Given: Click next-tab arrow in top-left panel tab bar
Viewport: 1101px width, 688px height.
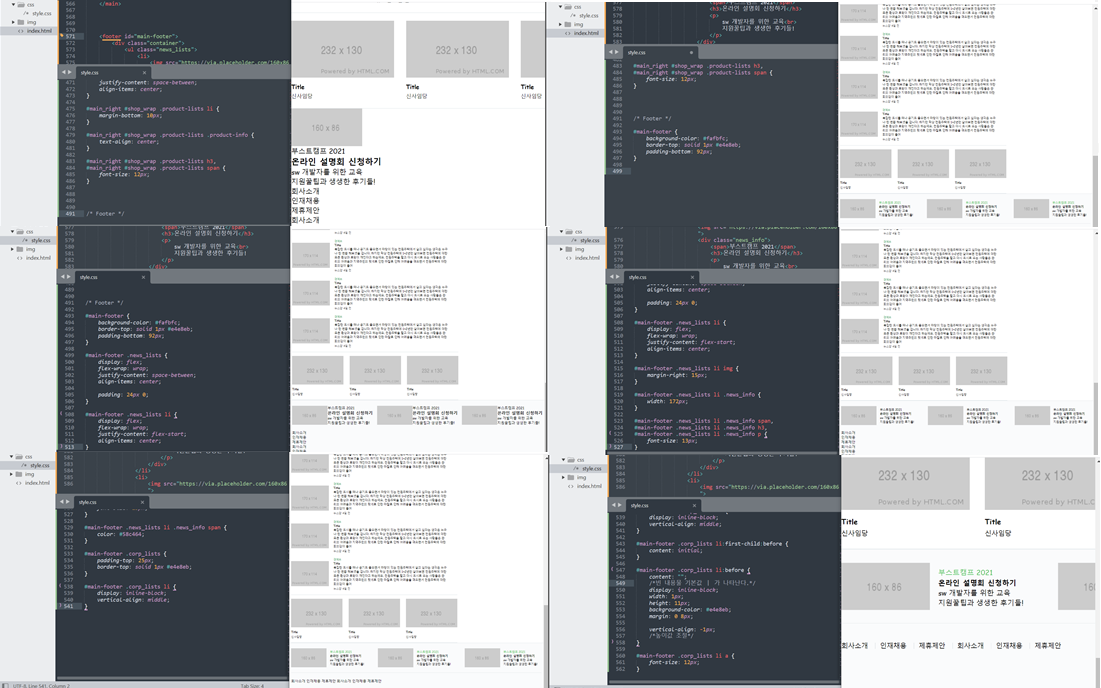Looking at the screenshot, I should click(70, 72).
